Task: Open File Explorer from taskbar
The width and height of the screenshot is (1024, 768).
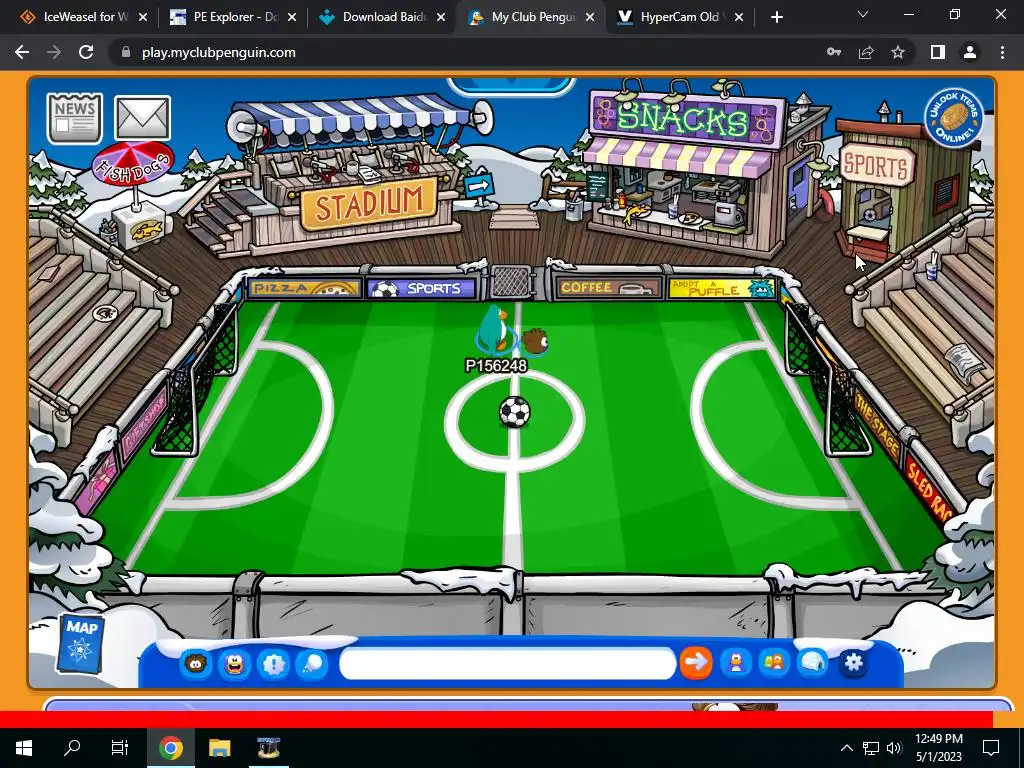Action: [x=220, y=748]
